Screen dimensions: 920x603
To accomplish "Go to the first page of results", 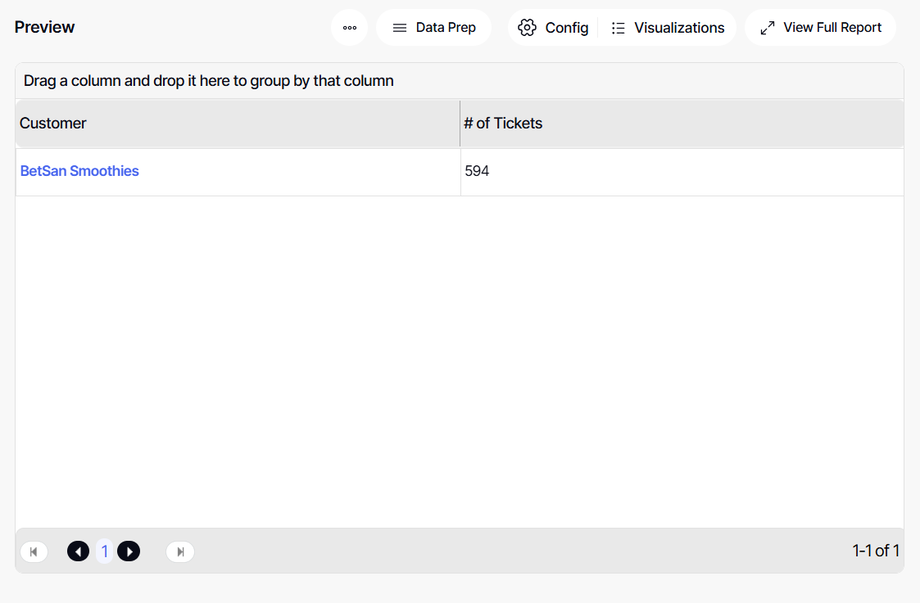I will click(x=34, y=551).
